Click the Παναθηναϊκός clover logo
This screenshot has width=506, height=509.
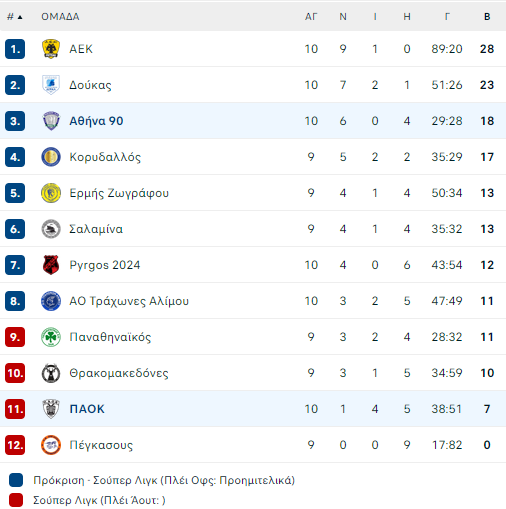coord(51,337)
